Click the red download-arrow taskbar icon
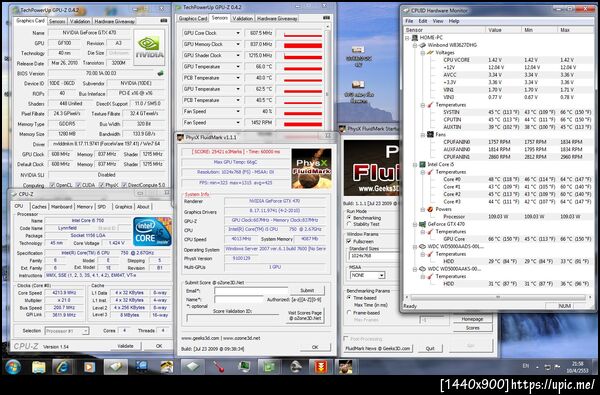 click(321, 367)
